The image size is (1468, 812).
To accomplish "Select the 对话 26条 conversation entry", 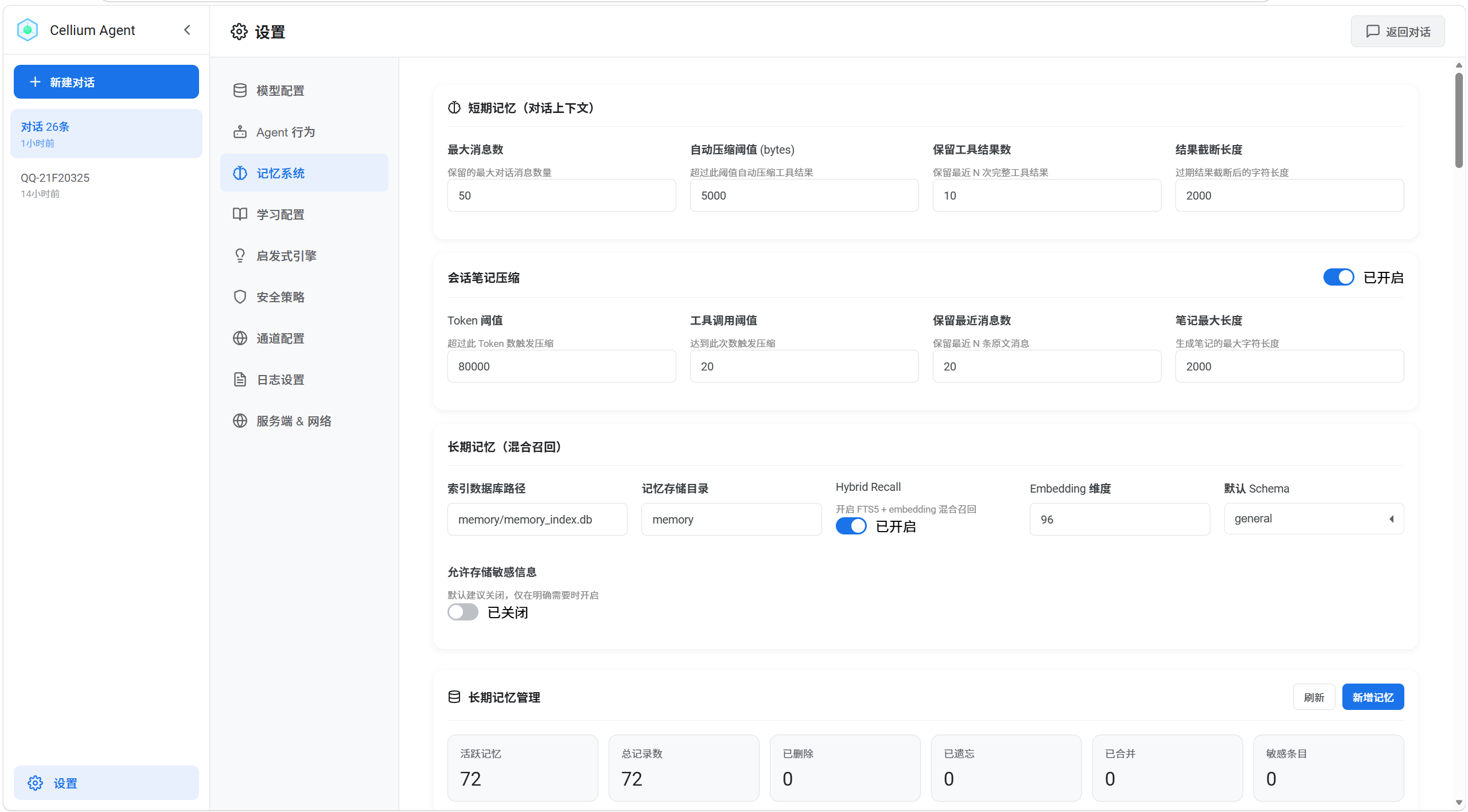I will [x=106, y=134].
